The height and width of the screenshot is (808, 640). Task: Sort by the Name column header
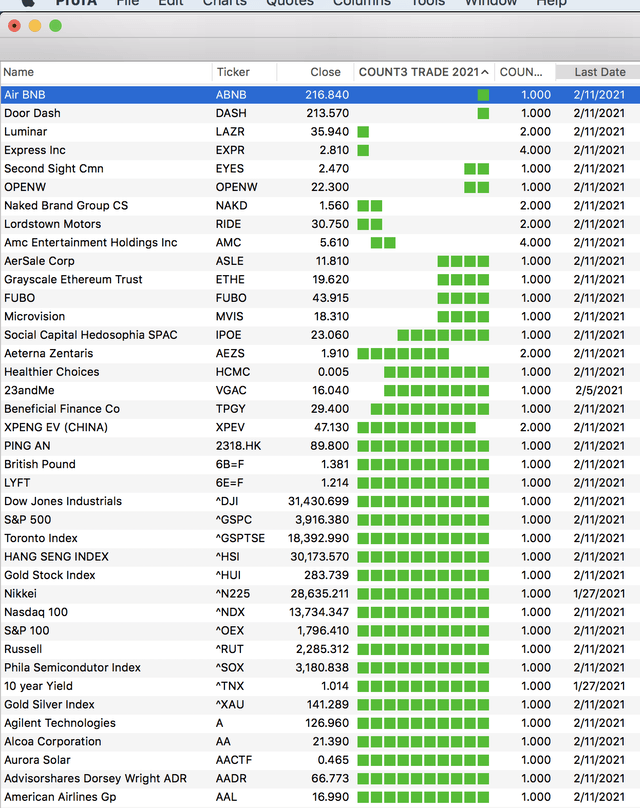click(19, 72)
